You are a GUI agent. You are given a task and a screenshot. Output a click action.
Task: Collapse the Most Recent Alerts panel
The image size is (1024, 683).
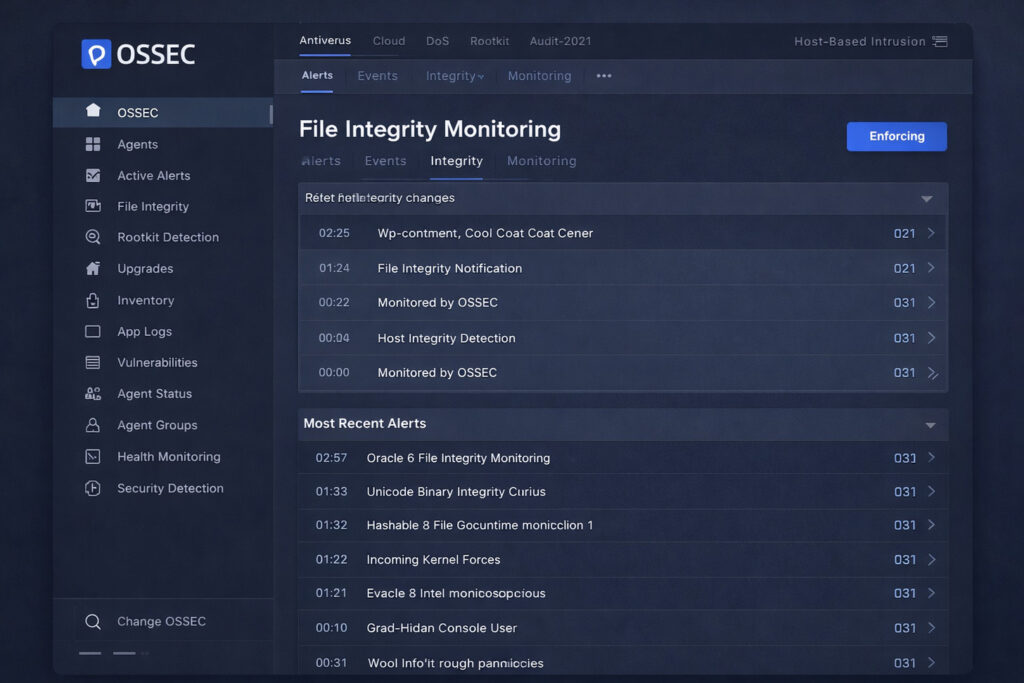[929, 424]
